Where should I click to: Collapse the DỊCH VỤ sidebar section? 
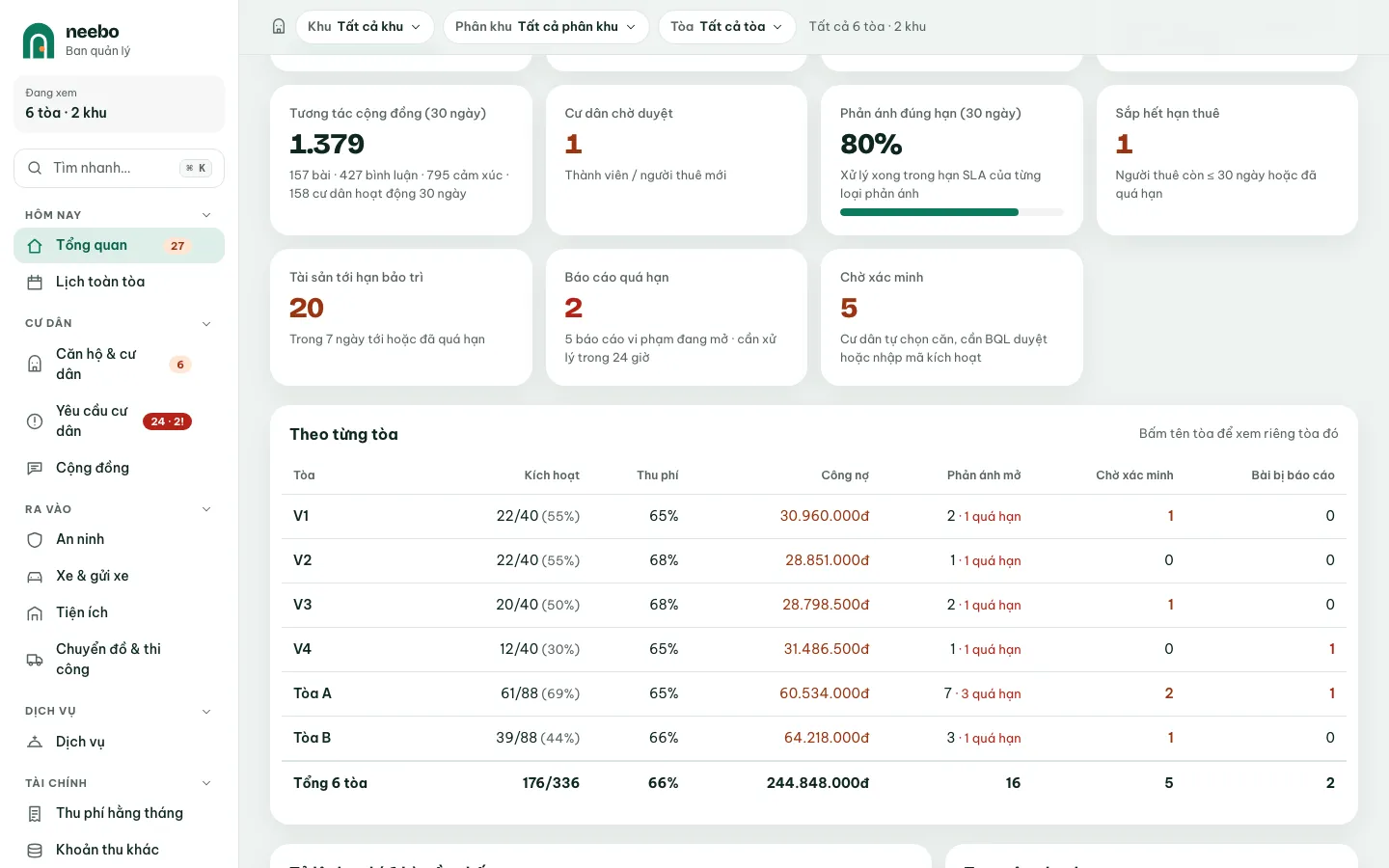[x=206, y=712]
